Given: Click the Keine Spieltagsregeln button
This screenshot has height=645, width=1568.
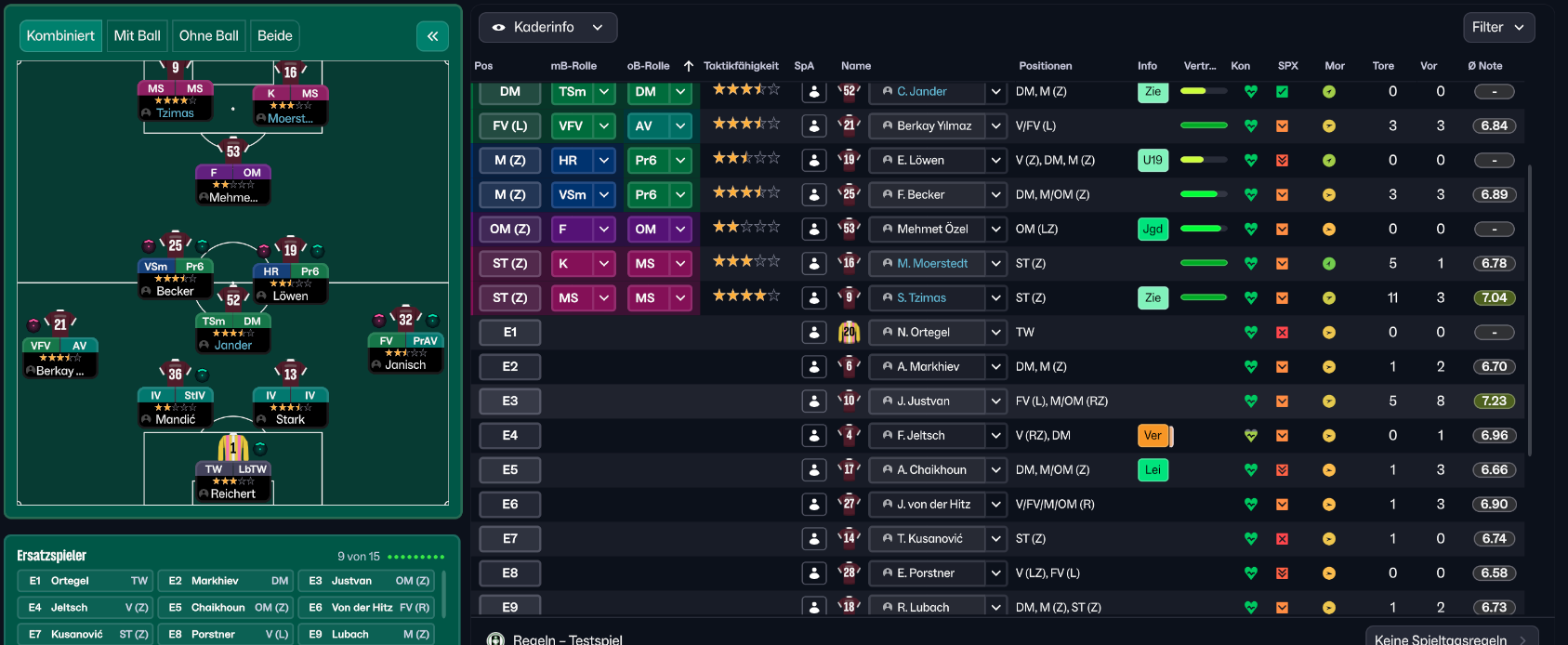Looking at the screenshot, I should coord(1450,638).
